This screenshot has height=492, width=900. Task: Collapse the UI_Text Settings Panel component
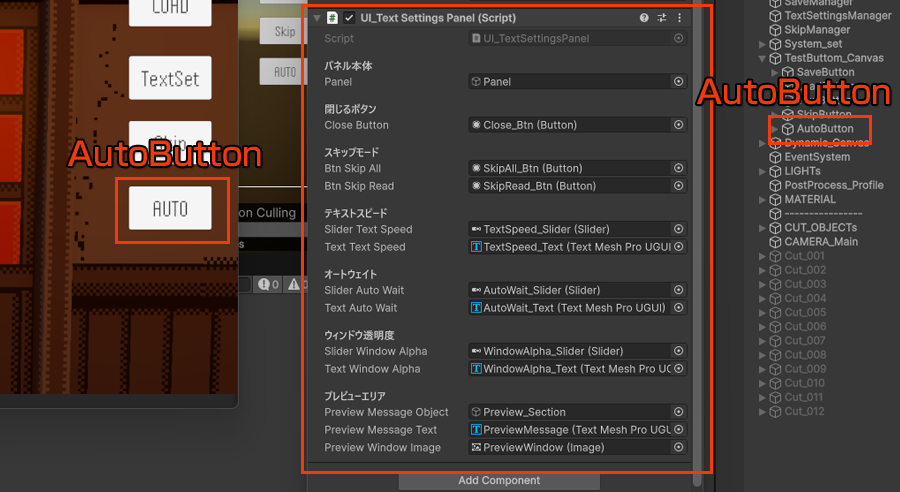click(x=317, y=18)
